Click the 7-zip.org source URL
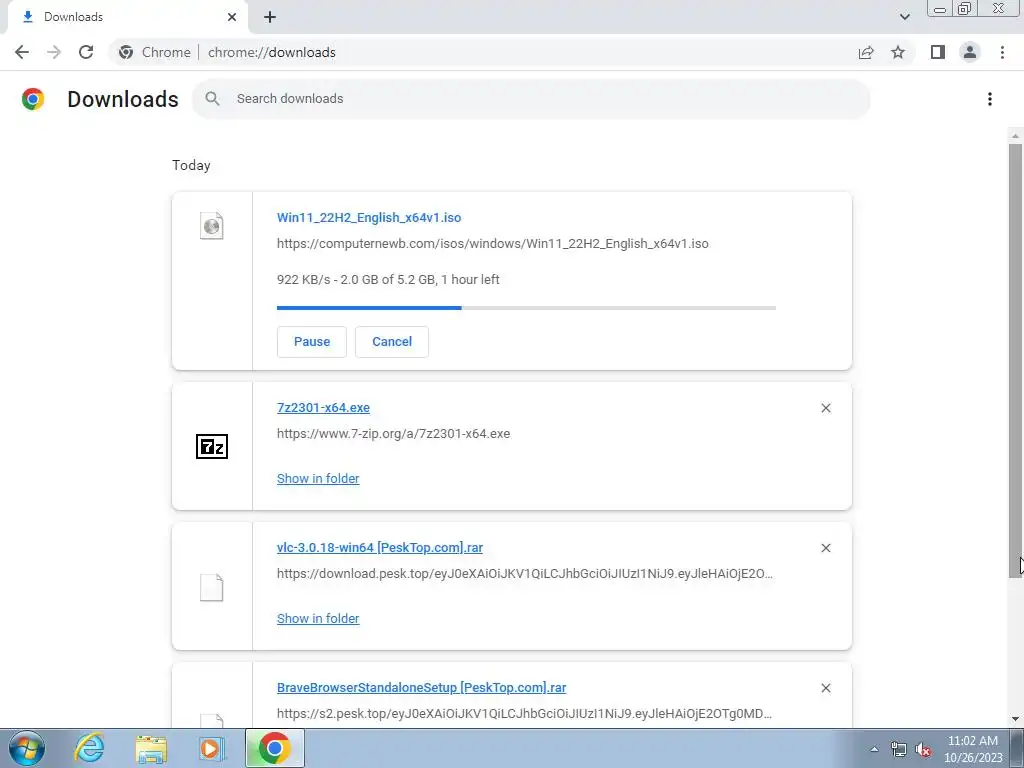The width and height of the screenshot is (1024, 768). coord(393,434)
